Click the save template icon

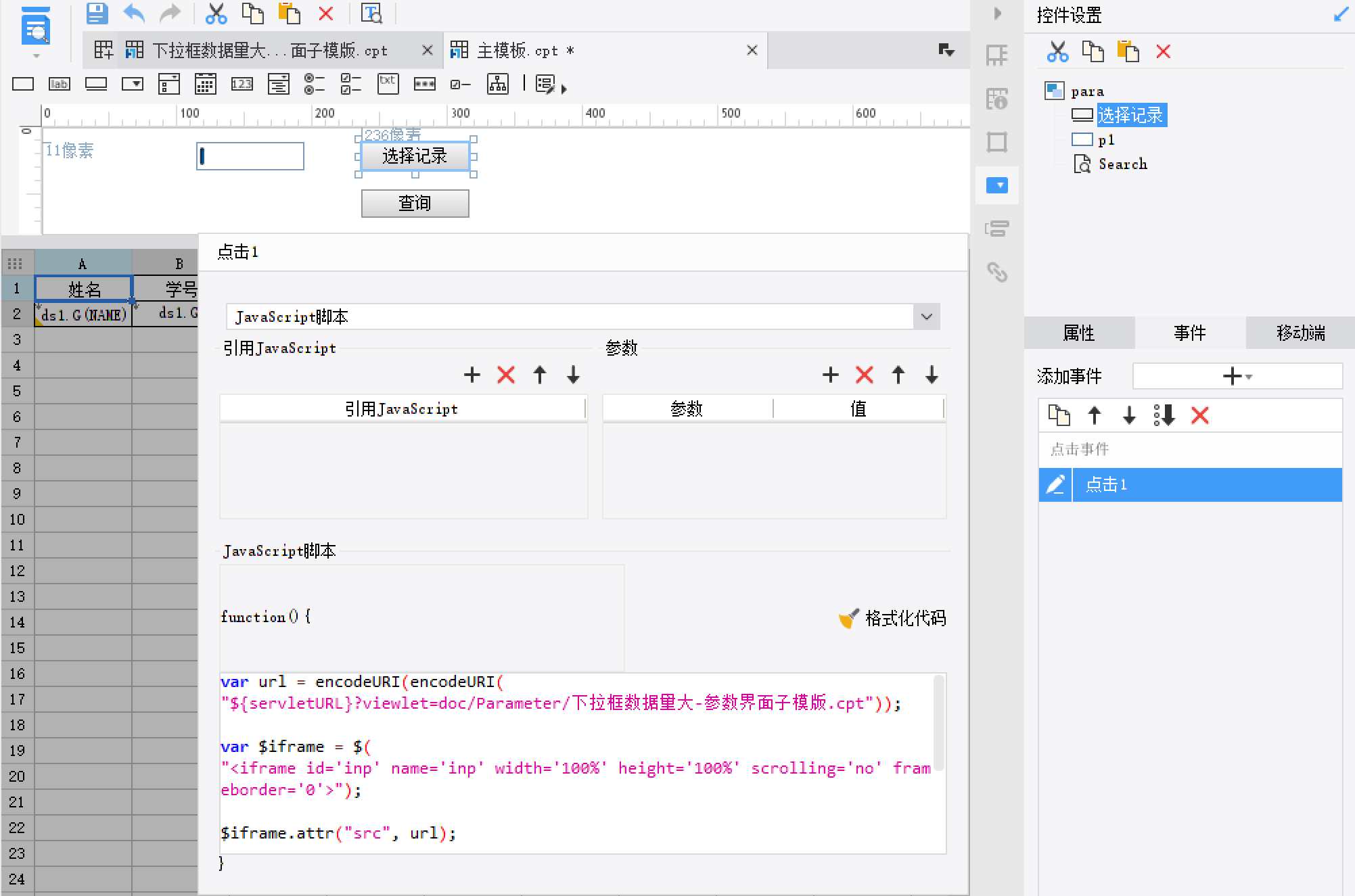[97, 13]
